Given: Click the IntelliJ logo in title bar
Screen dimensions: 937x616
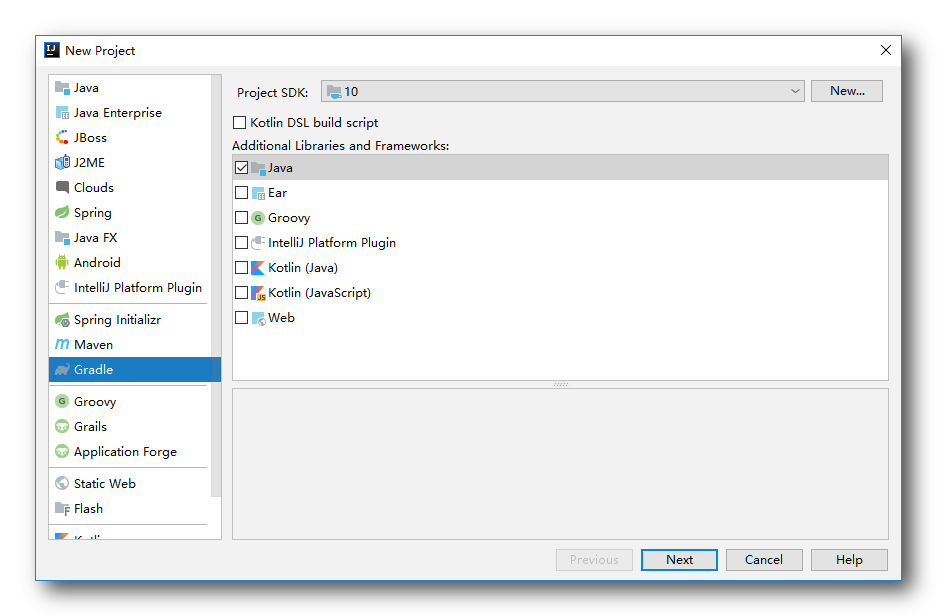Looking at the screenshot, I should click(52, 50).
